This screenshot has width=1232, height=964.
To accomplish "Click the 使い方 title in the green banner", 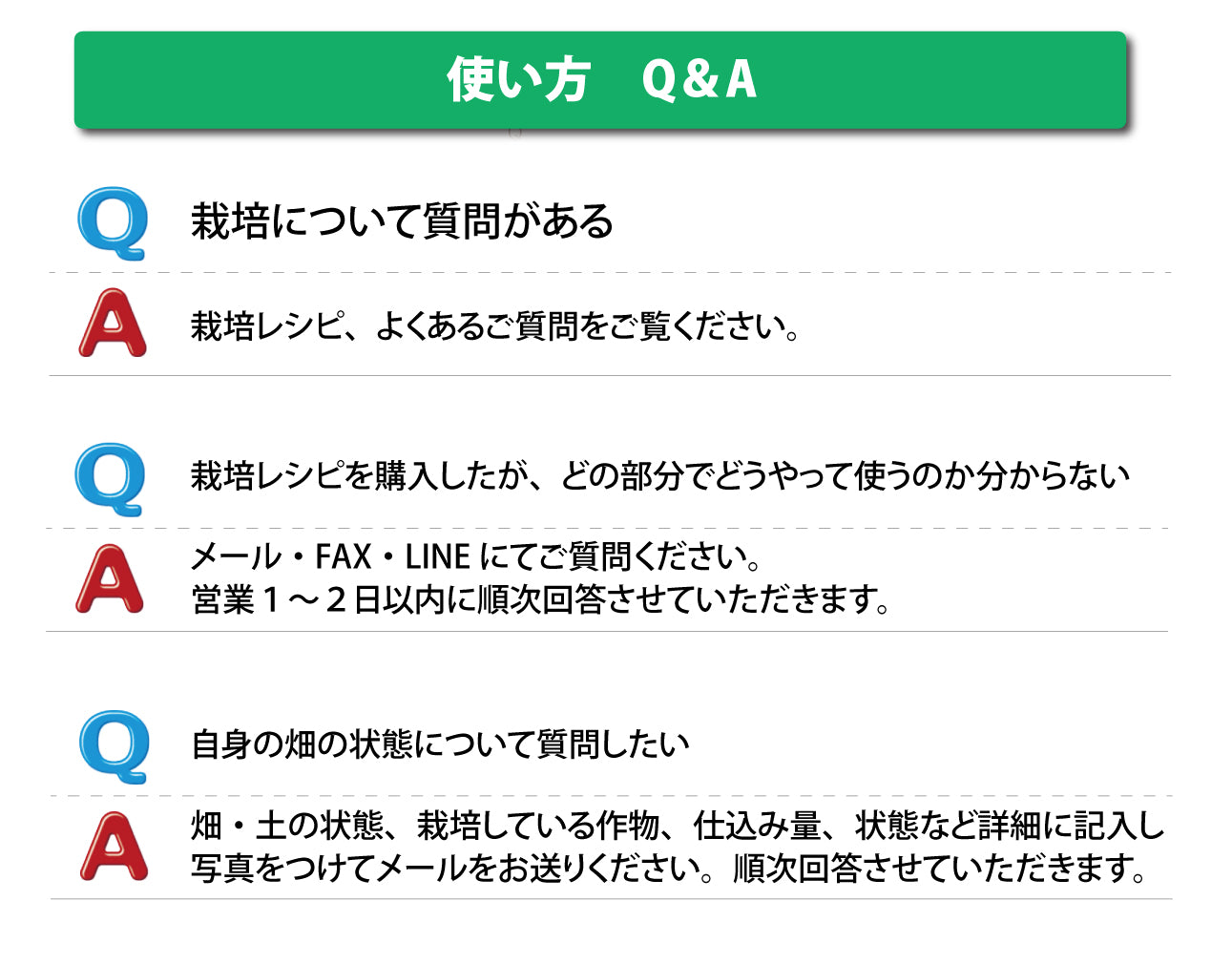I will click(518, 79).
